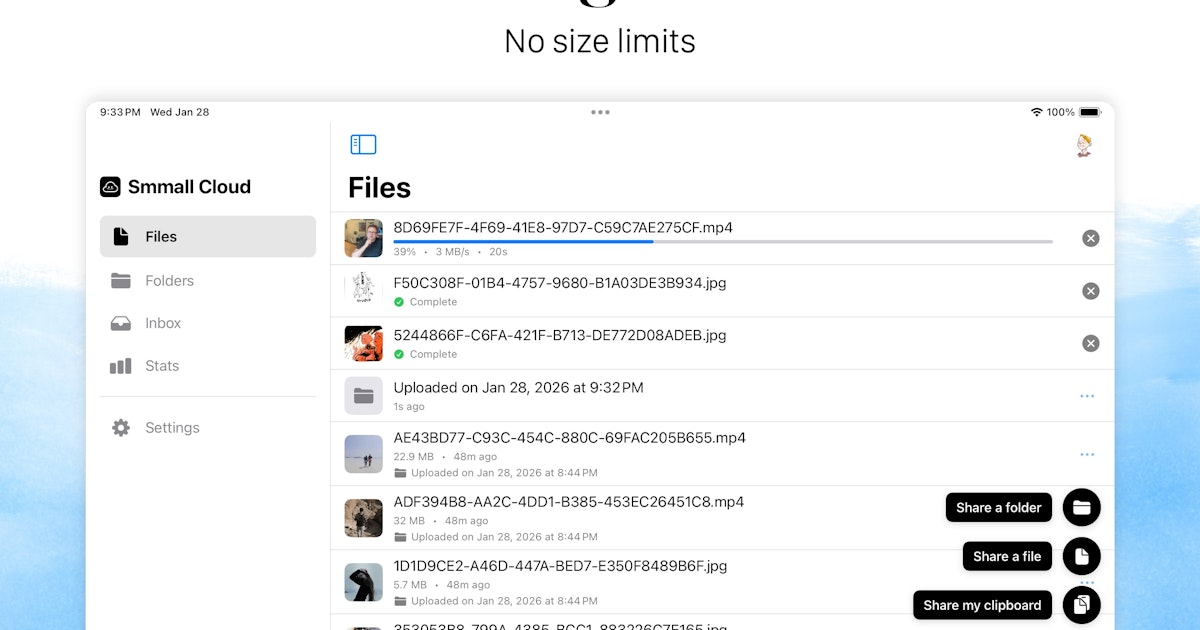The image size is (1200, 630).
Task: Open more options for the 9:32 PM folder
Action: click(1087, 396)
